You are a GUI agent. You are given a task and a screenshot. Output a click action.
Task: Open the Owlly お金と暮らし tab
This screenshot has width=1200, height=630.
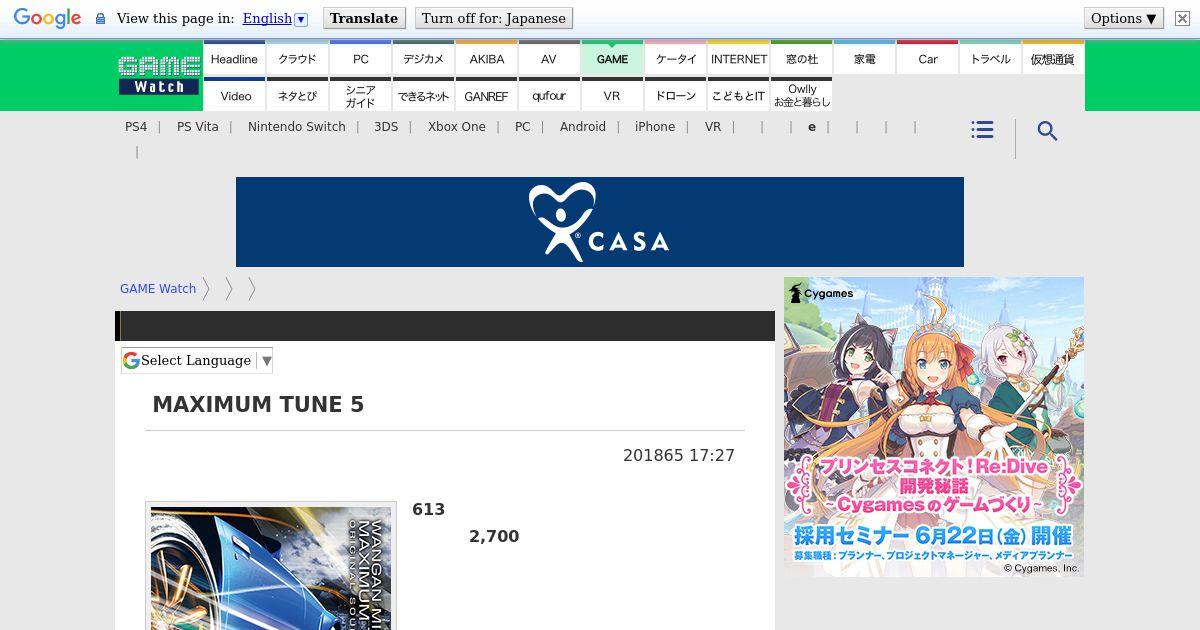tap(802, 96)
